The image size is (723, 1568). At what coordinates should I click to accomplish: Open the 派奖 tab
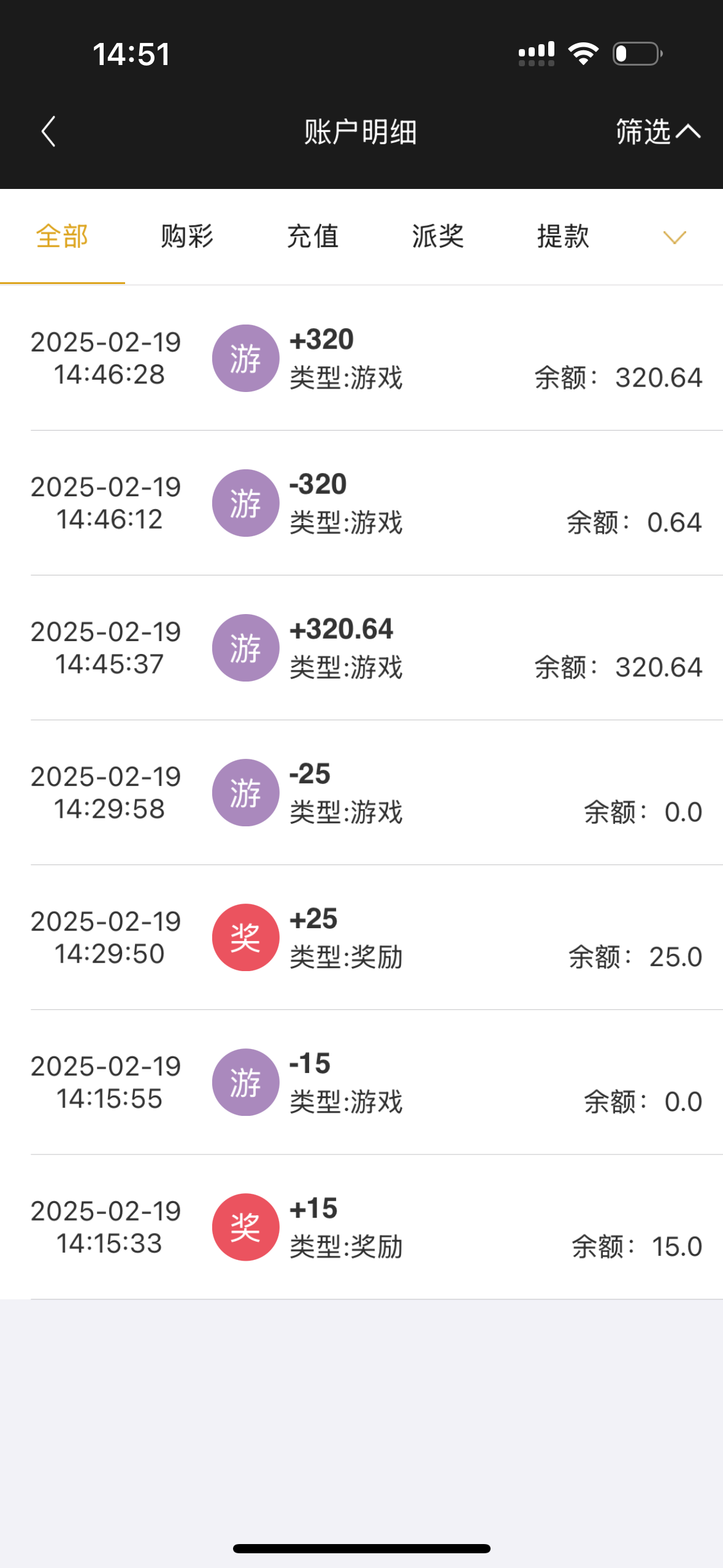438,236
